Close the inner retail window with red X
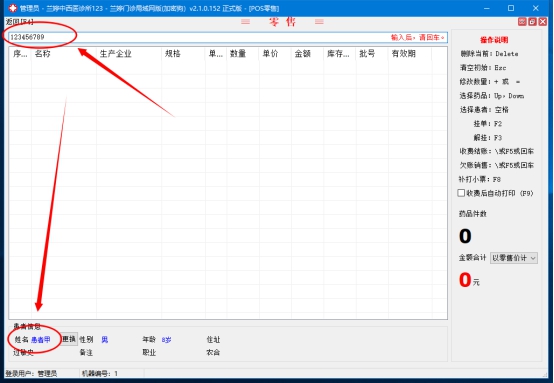Image resolution: width=554 pixels, height=383 pixels. tap(543, 22)
